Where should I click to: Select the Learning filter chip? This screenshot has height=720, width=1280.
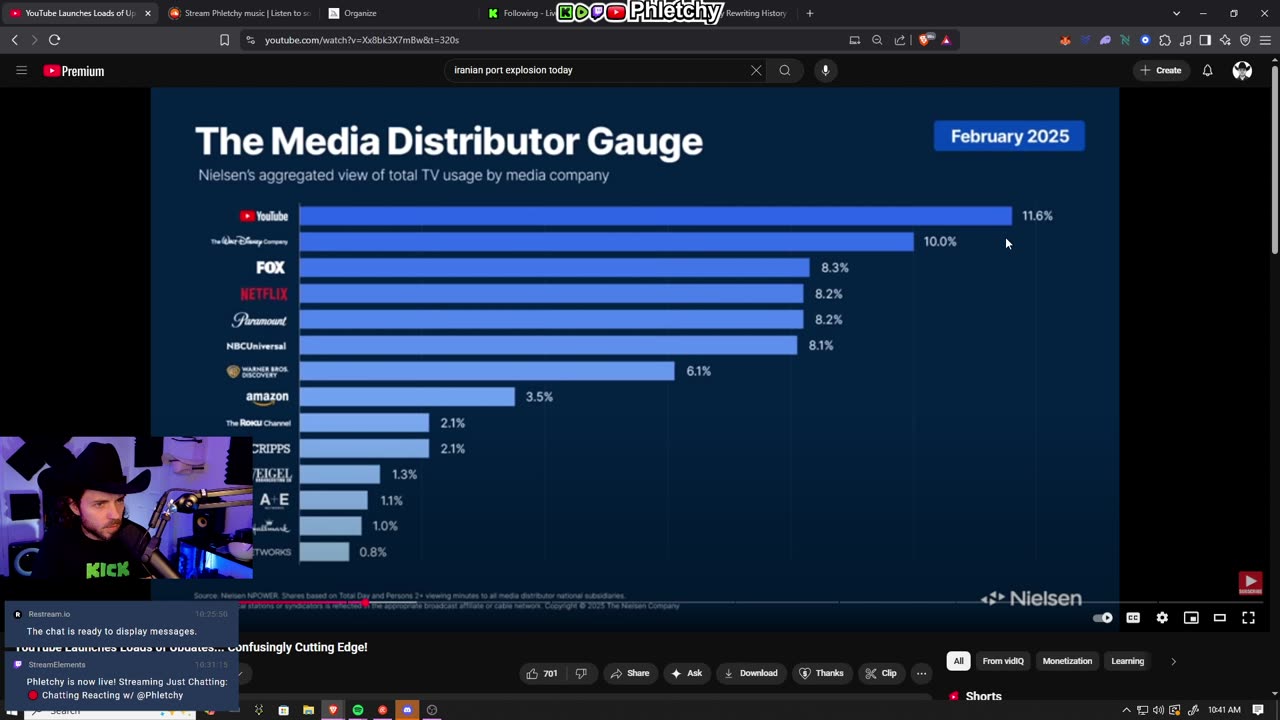[1127, 661]
